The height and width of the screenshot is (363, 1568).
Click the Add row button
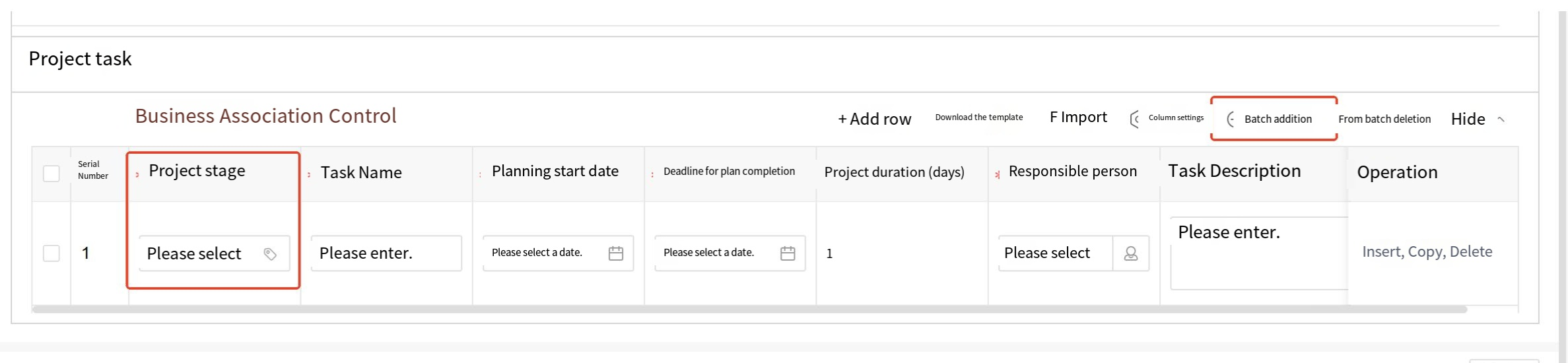874,119
